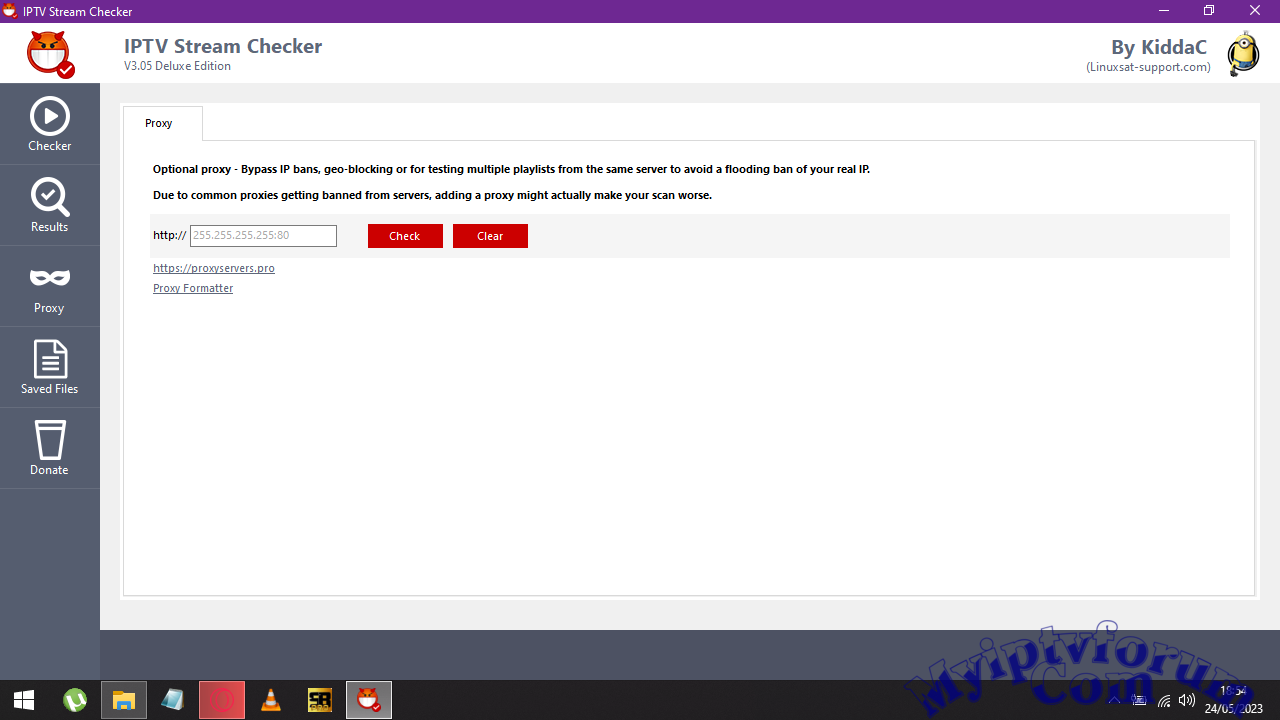Select the Proxy mask icon in sidebar
Image resolution: width=1280 pixels, height=720 pixels.
49,286
